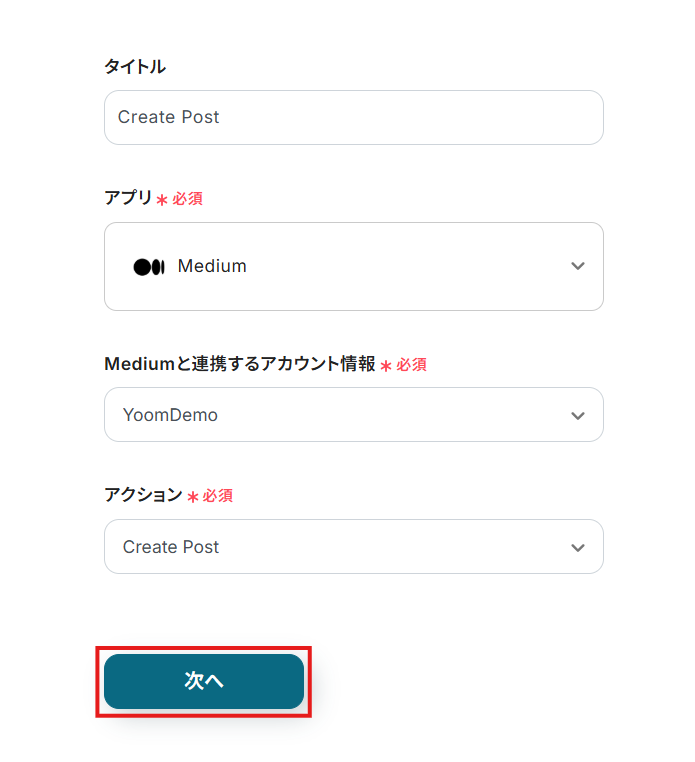The width and height of the screenshot is (695, 762).
Task: Click the タイトル field label
Action: [x=135, y=67]
